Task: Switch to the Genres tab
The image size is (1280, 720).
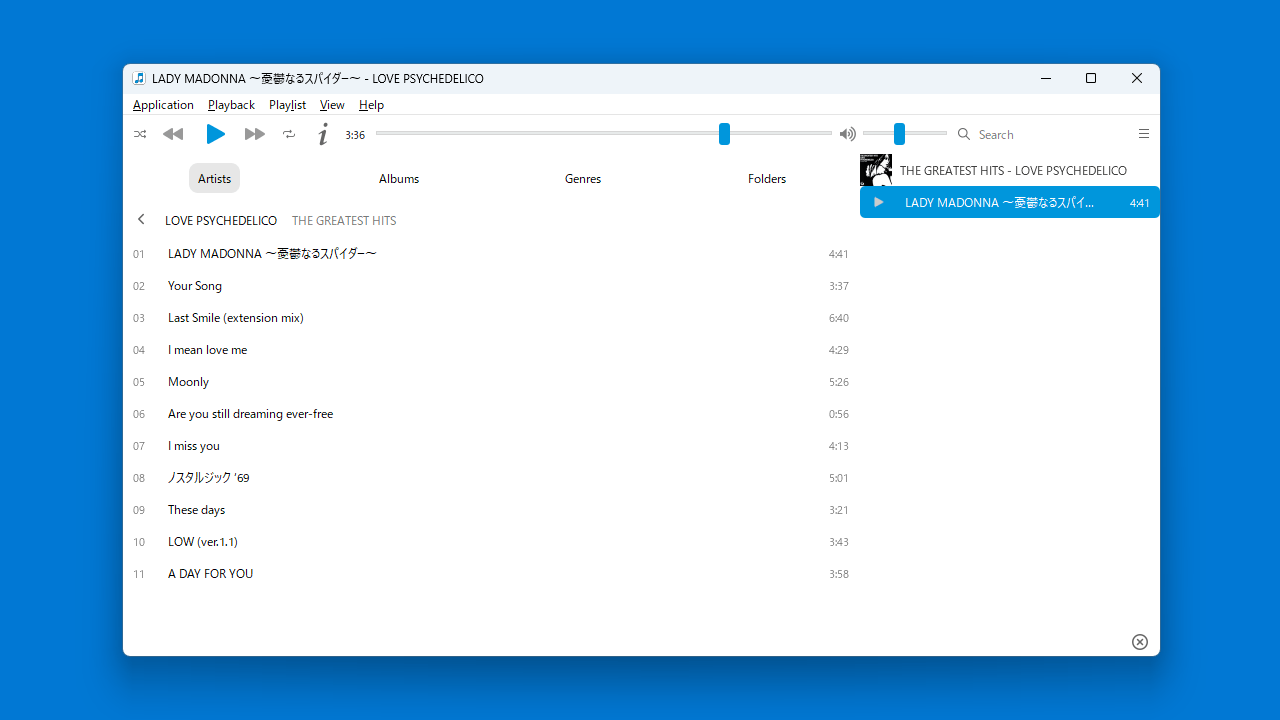Action: 583,178
